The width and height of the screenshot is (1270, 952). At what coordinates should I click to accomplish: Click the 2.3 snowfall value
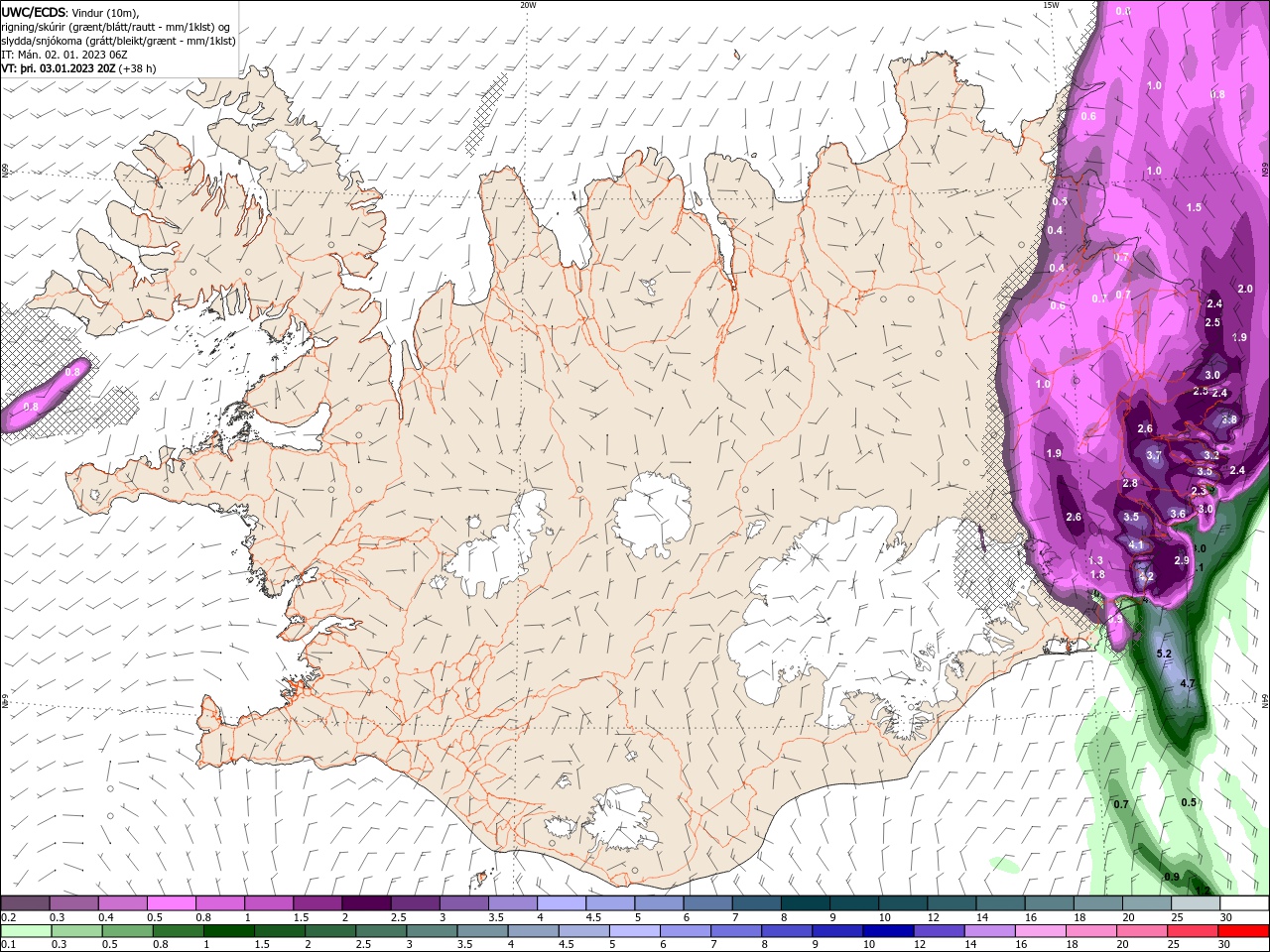[x=1199, y=491]
